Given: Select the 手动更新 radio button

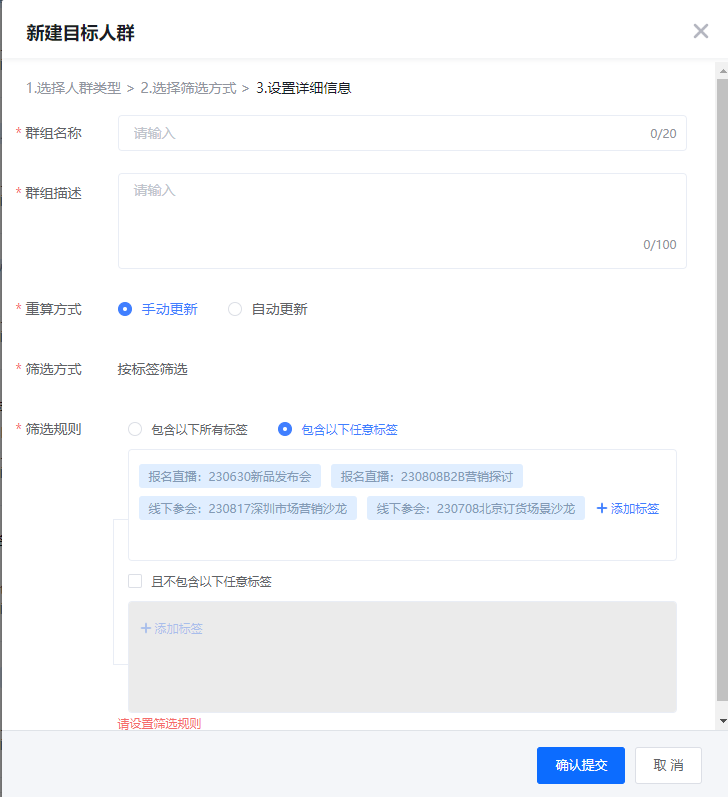Looking at the screenshot, I should pos(125,309).
